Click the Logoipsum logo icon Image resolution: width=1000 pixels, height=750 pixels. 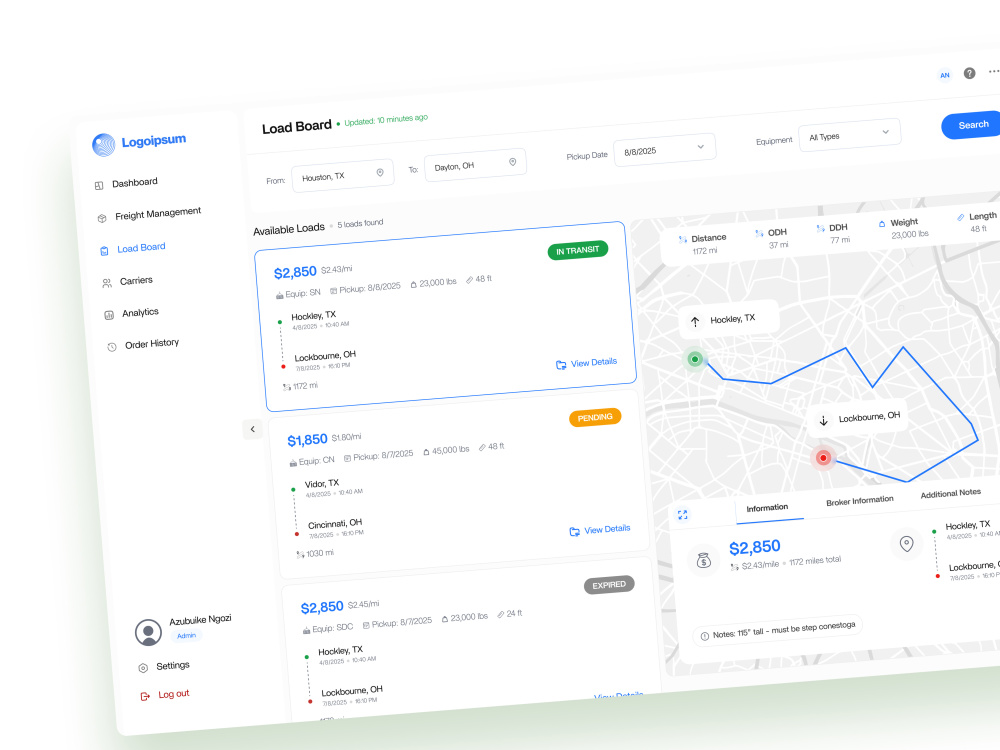tap(103, 145)
